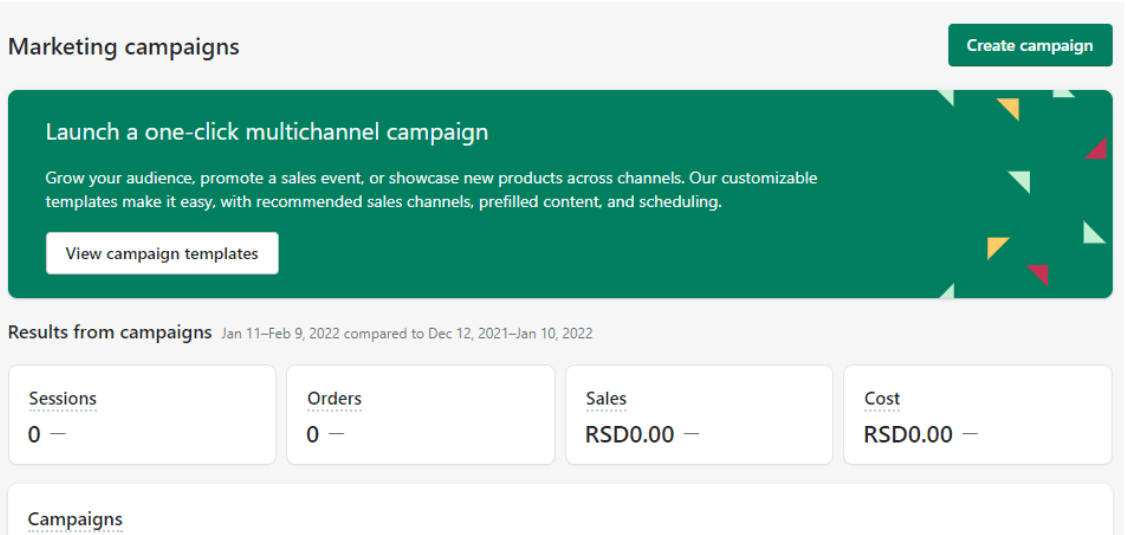Click the Results from campaigns heading
Image resolution: width=1126 pixels, height=535 pixels.
[110, 332]
